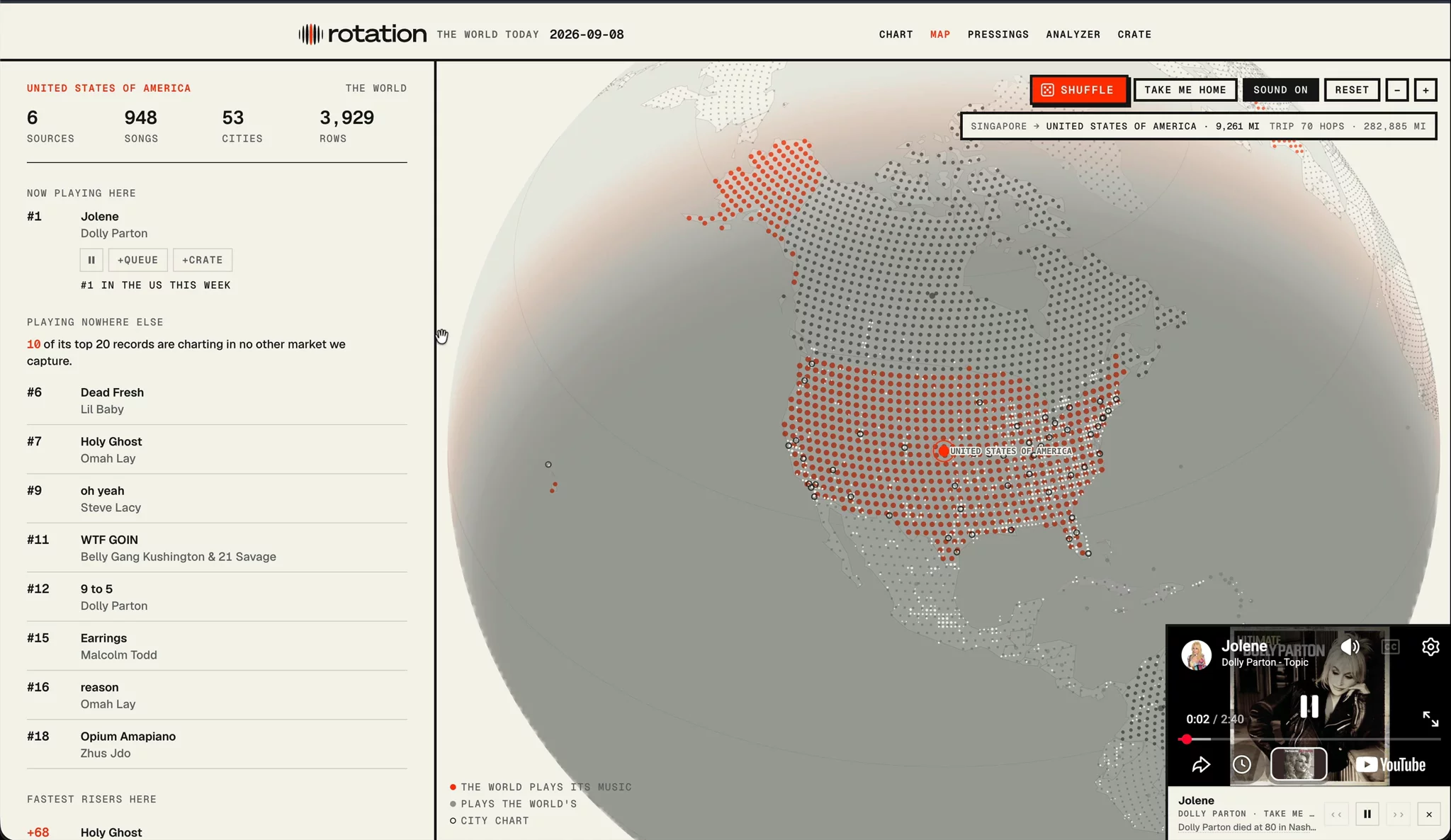Skip to previous track in mini player

[1336, 815]
